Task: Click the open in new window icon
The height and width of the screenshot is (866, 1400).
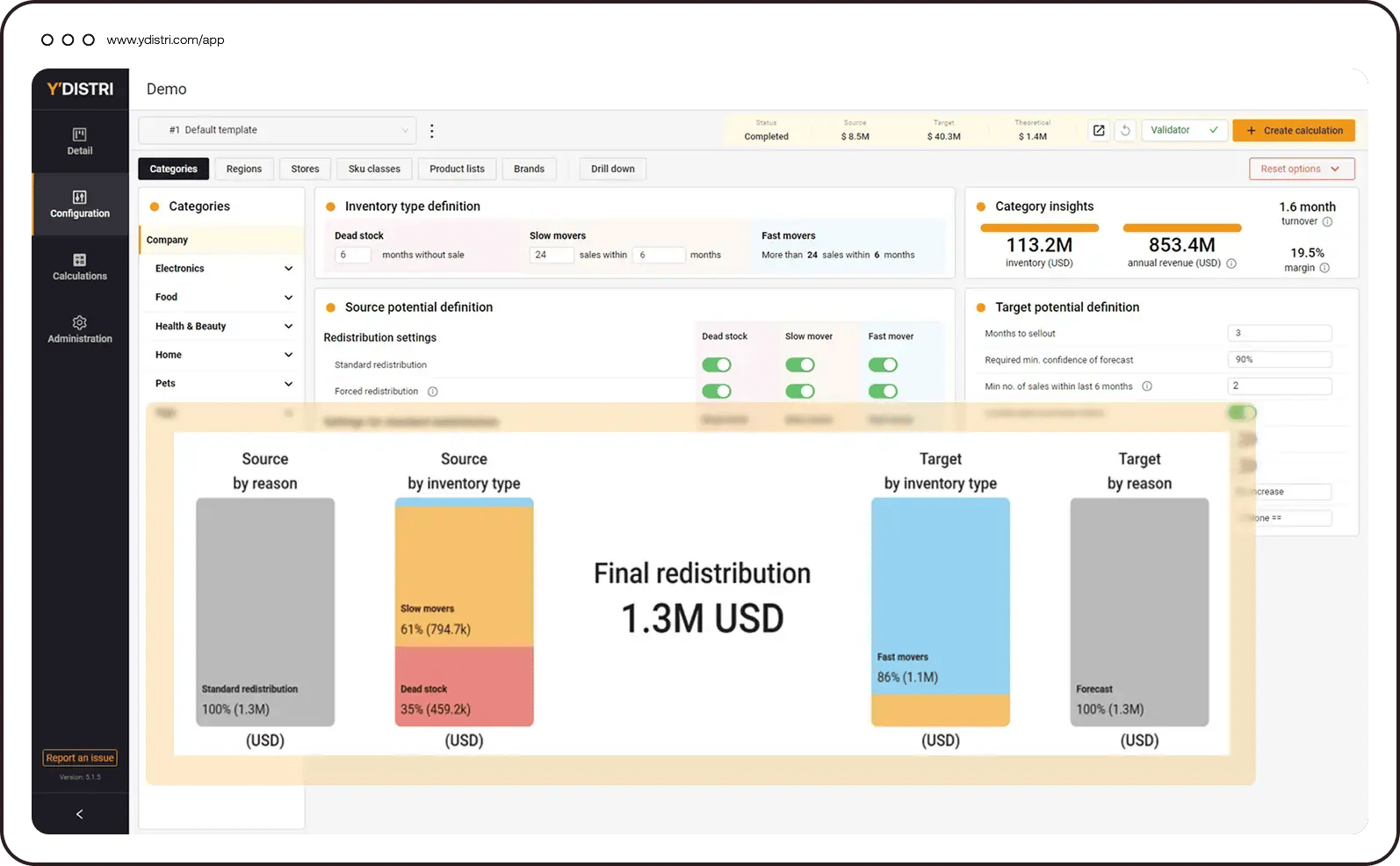Action: coord(1099,130)
